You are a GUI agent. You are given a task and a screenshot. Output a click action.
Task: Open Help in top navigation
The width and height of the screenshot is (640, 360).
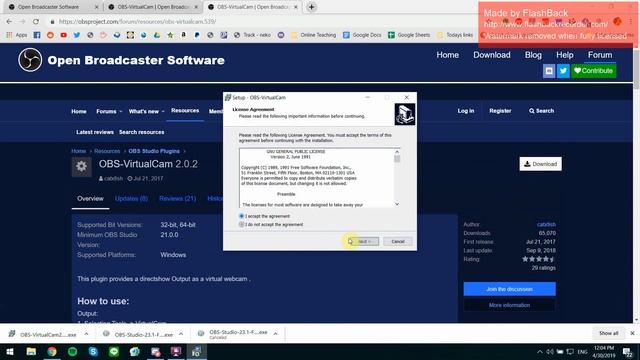pyautogui.click(x=564, y=55)
